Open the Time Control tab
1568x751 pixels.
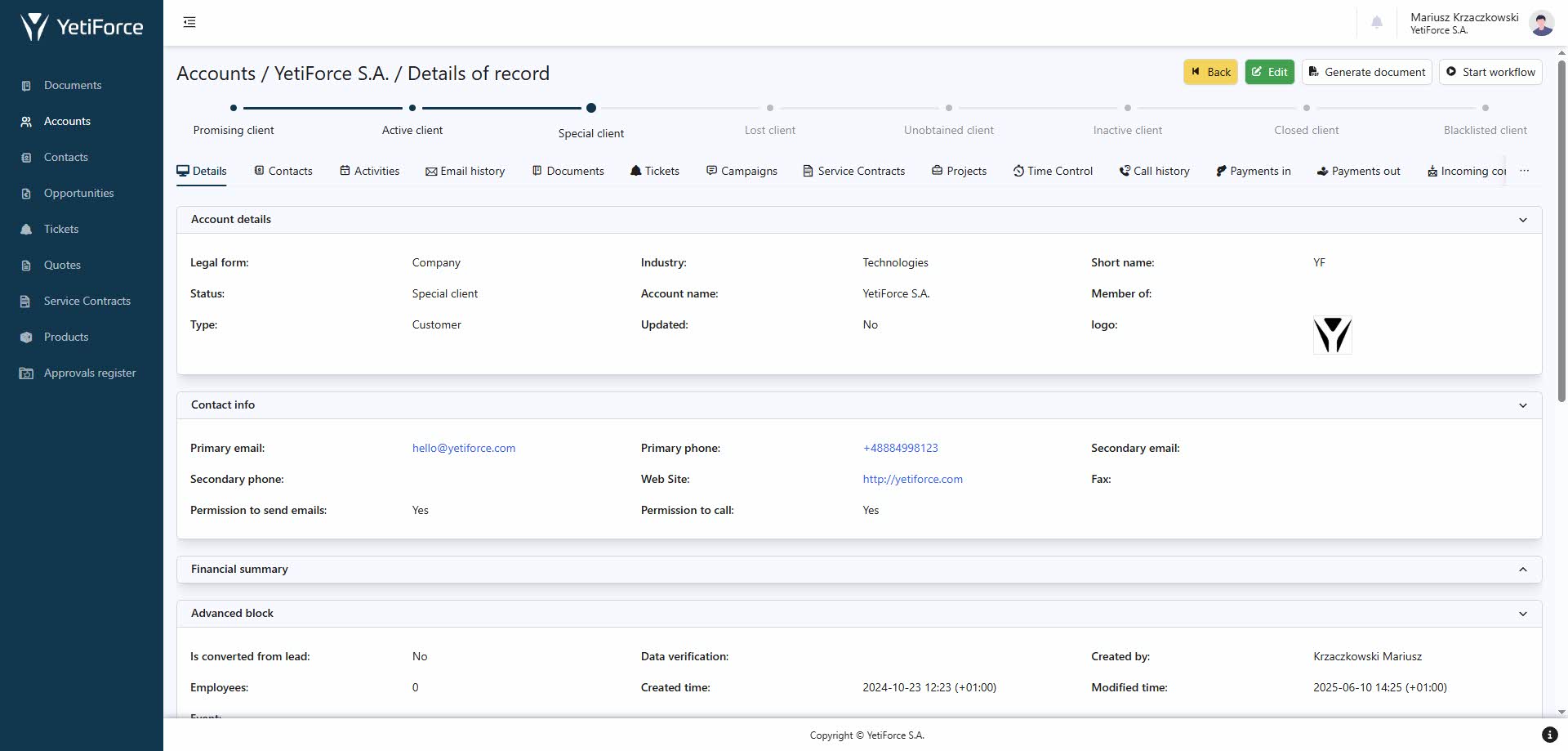[1053, 171]
